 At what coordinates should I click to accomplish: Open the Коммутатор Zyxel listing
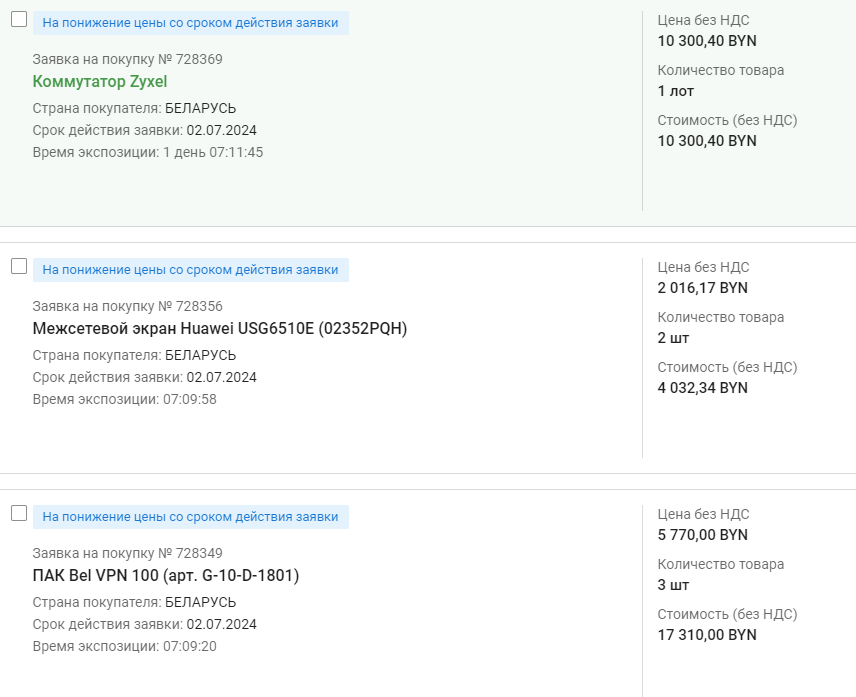point(100,82)
